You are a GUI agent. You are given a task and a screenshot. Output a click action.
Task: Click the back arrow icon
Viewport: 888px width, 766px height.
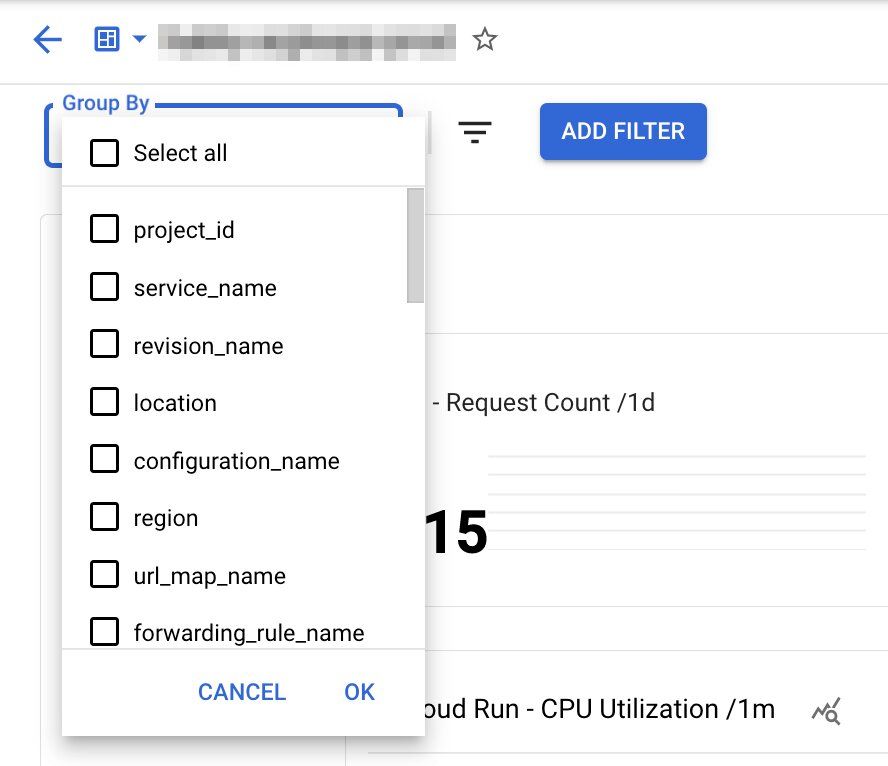[47, 40]
